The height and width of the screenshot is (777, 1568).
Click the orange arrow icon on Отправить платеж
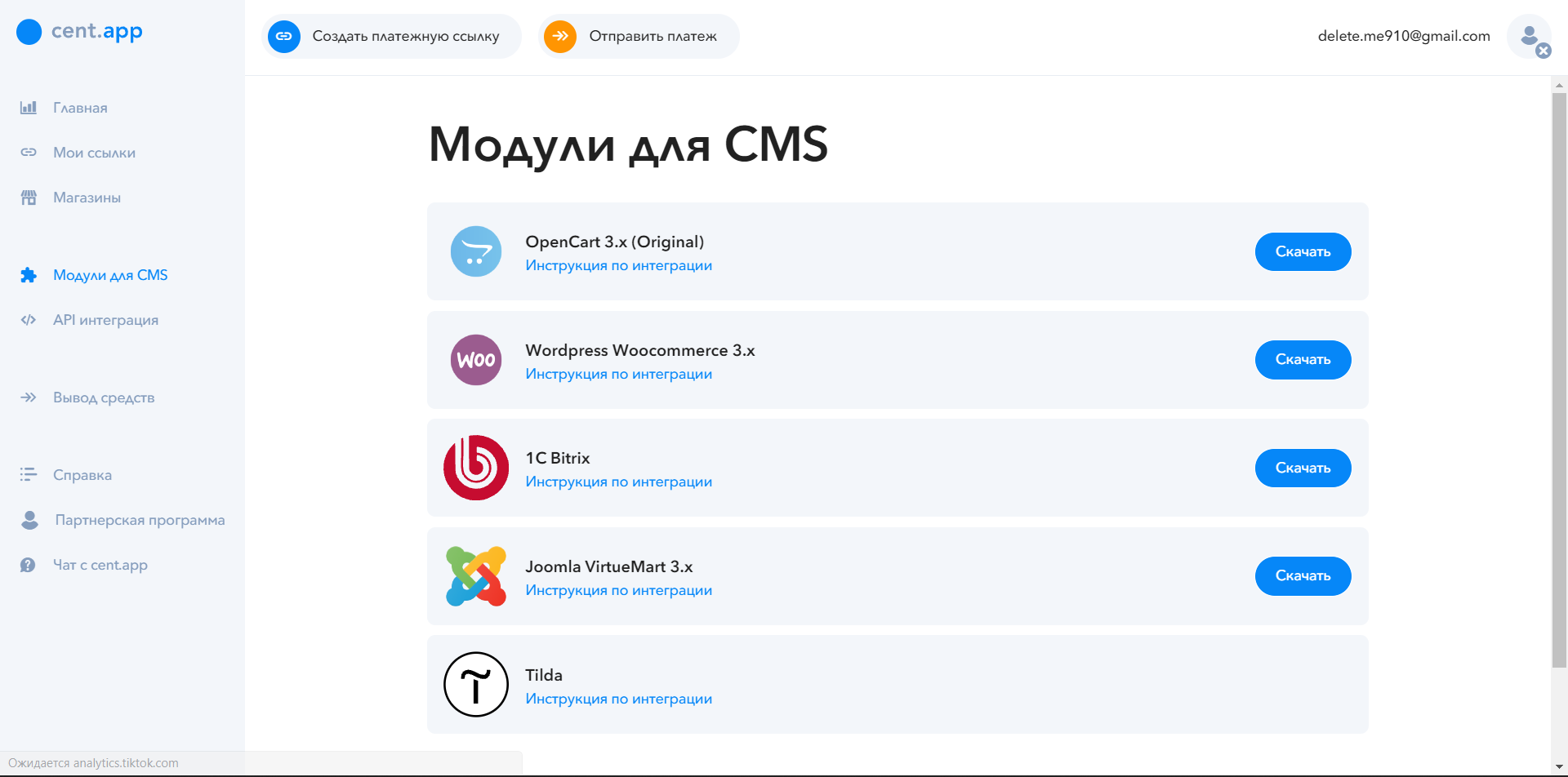(x=560, y=36)
